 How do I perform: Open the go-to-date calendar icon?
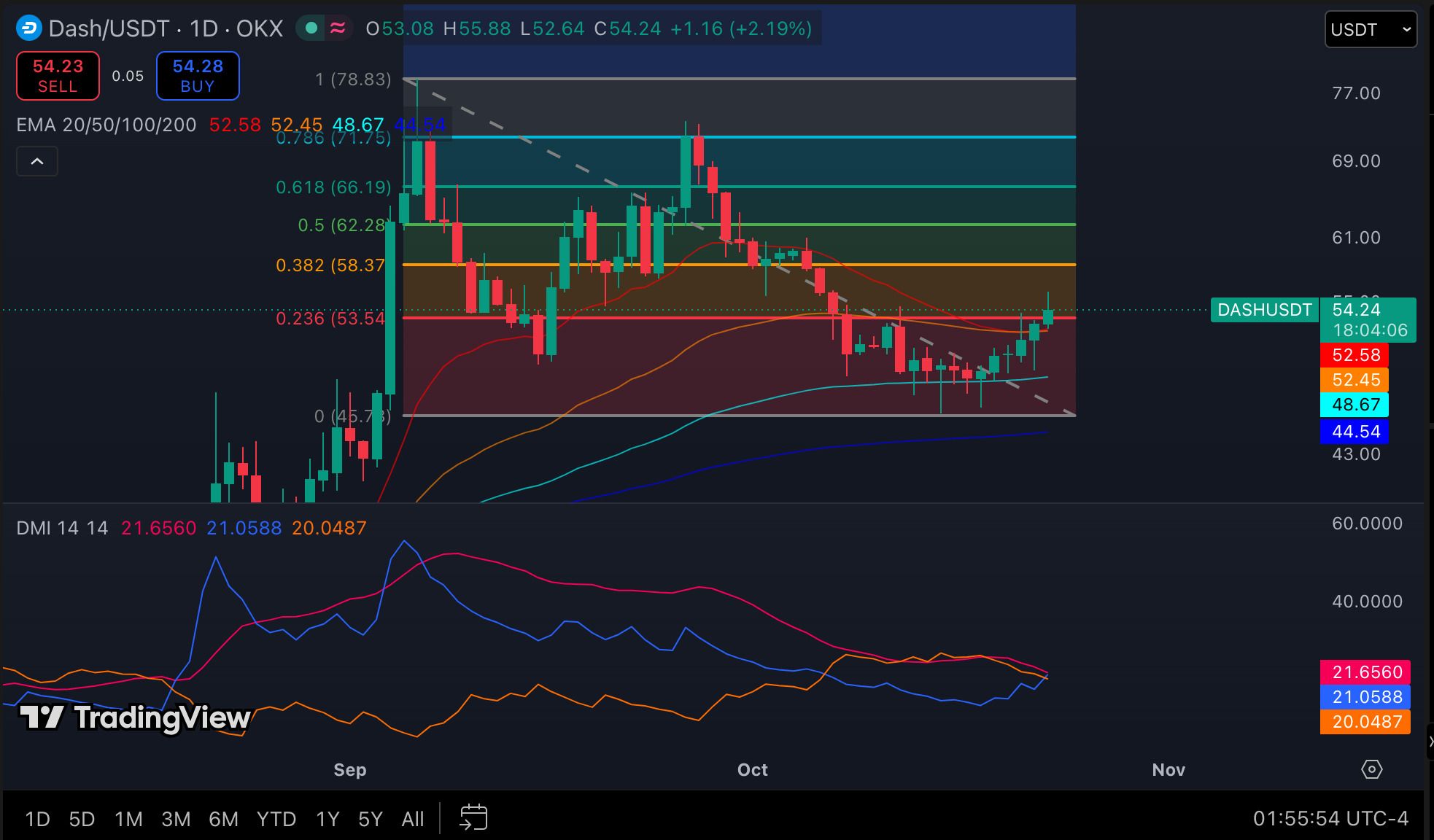pyautogui.click(x=473, y=817)
